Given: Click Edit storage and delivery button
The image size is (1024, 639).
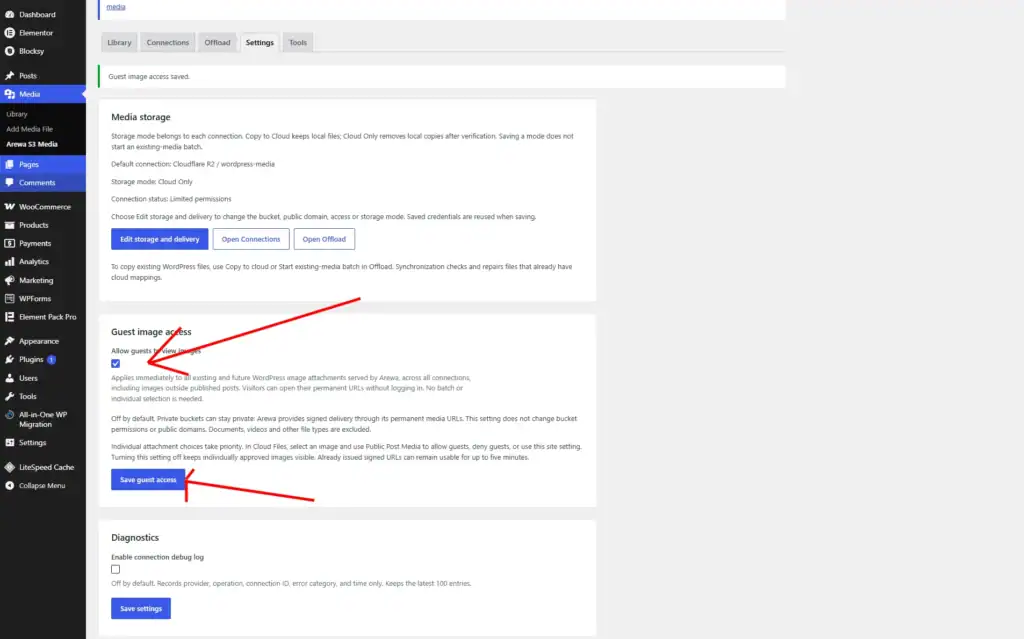Looking at the screenshot, I should tap(159, 239).
